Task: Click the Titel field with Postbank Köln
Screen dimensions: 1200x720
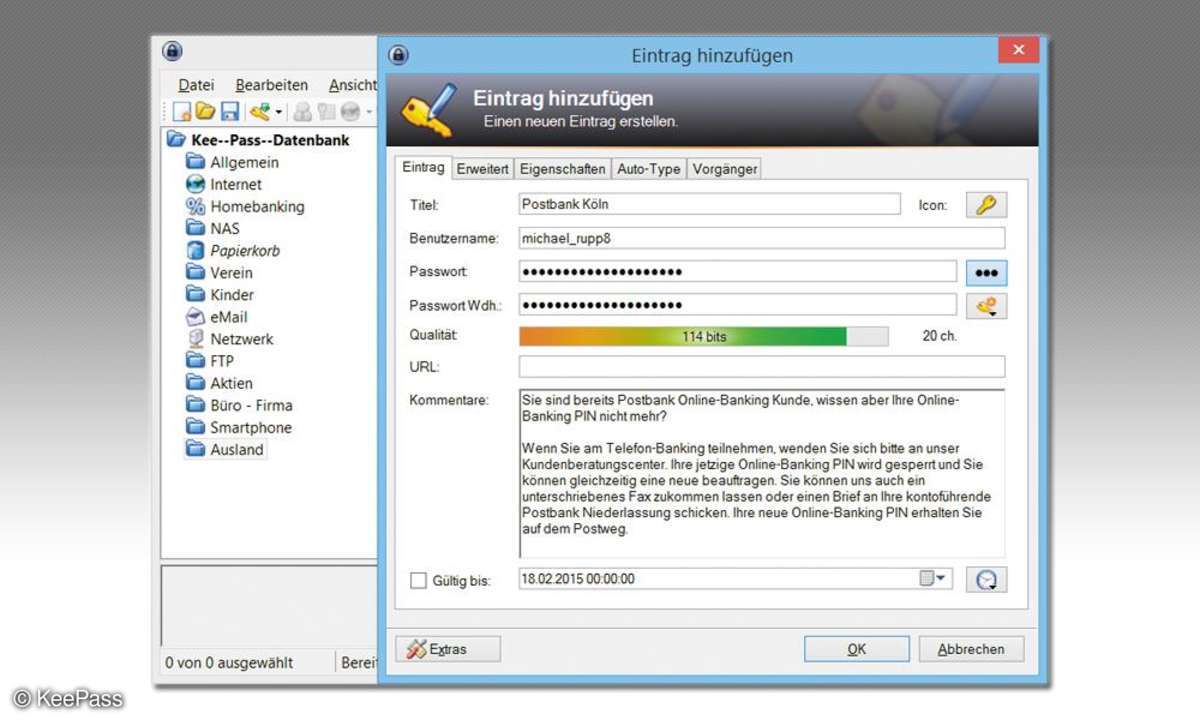Action: (x=709, y=204)
